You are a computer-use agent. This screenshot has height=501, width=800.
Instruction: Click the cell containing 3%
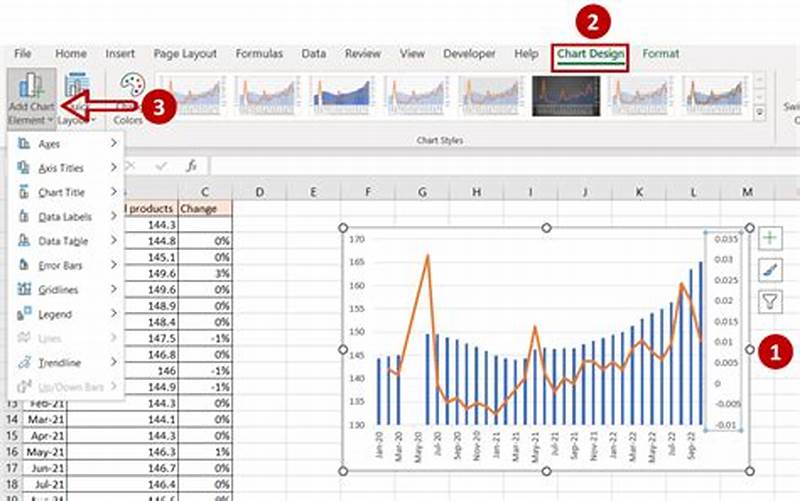205,273
